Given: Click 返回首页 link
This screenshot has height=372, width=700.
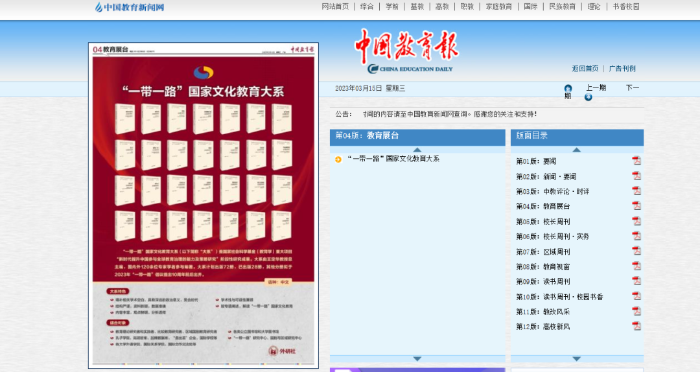Looking at the screenshot, I should click(x=585, y=68).
